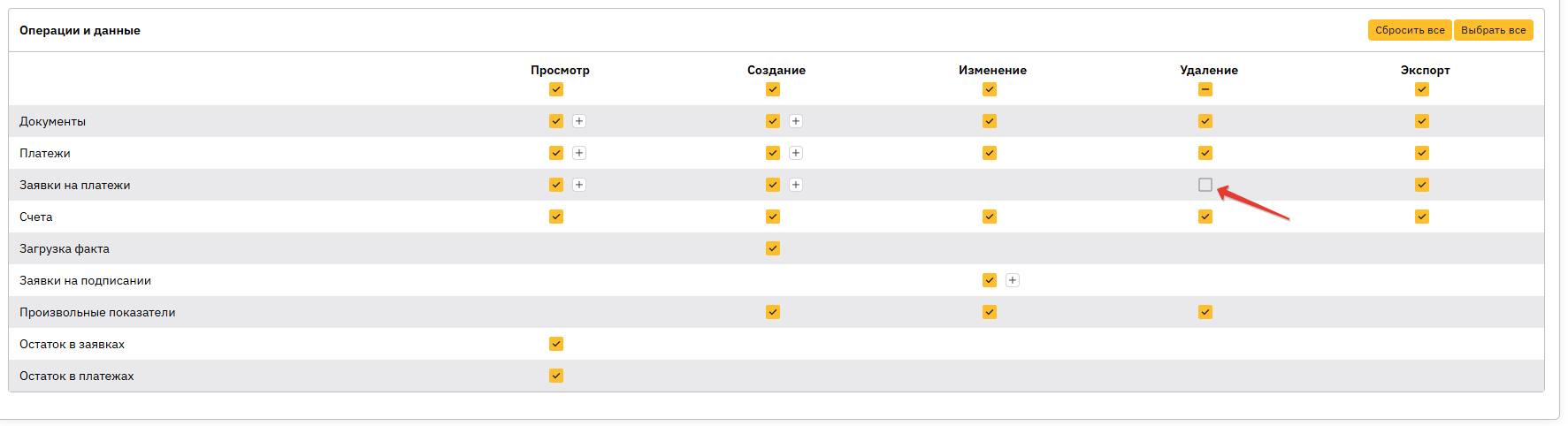Uncheck Изменение for Произвольные показатели
Viewport: 1568px width, 426px height.
pos(990,312)
